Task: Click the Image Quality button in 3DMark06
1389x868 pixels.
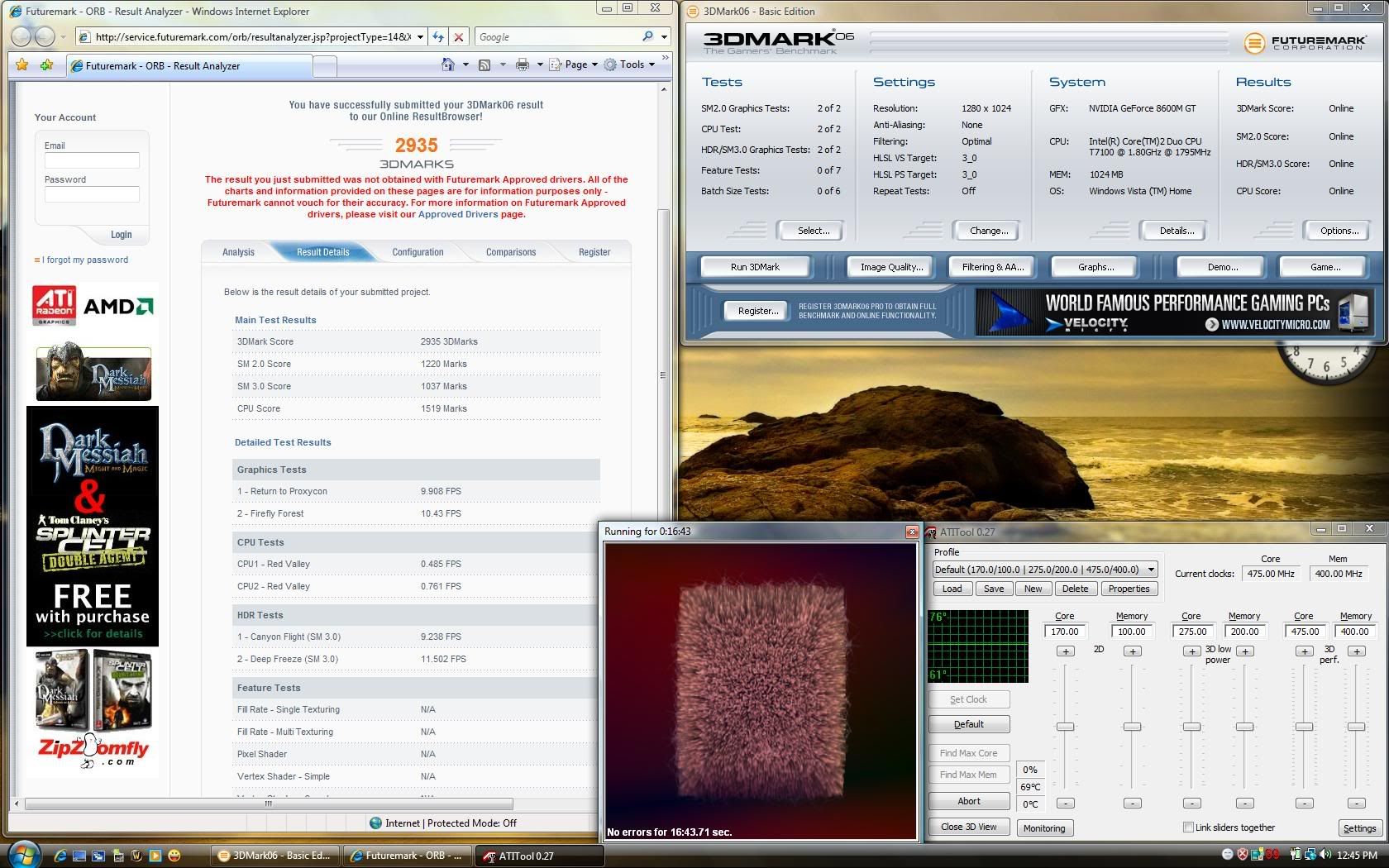Action: (890, 267)
